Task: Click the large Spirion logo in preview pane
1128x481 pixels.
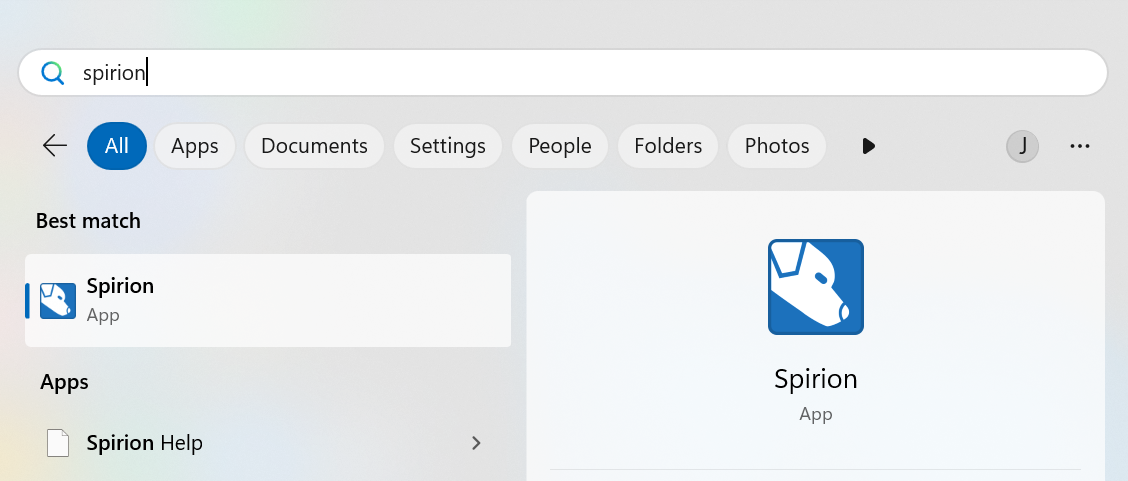Action: [815, 287]
